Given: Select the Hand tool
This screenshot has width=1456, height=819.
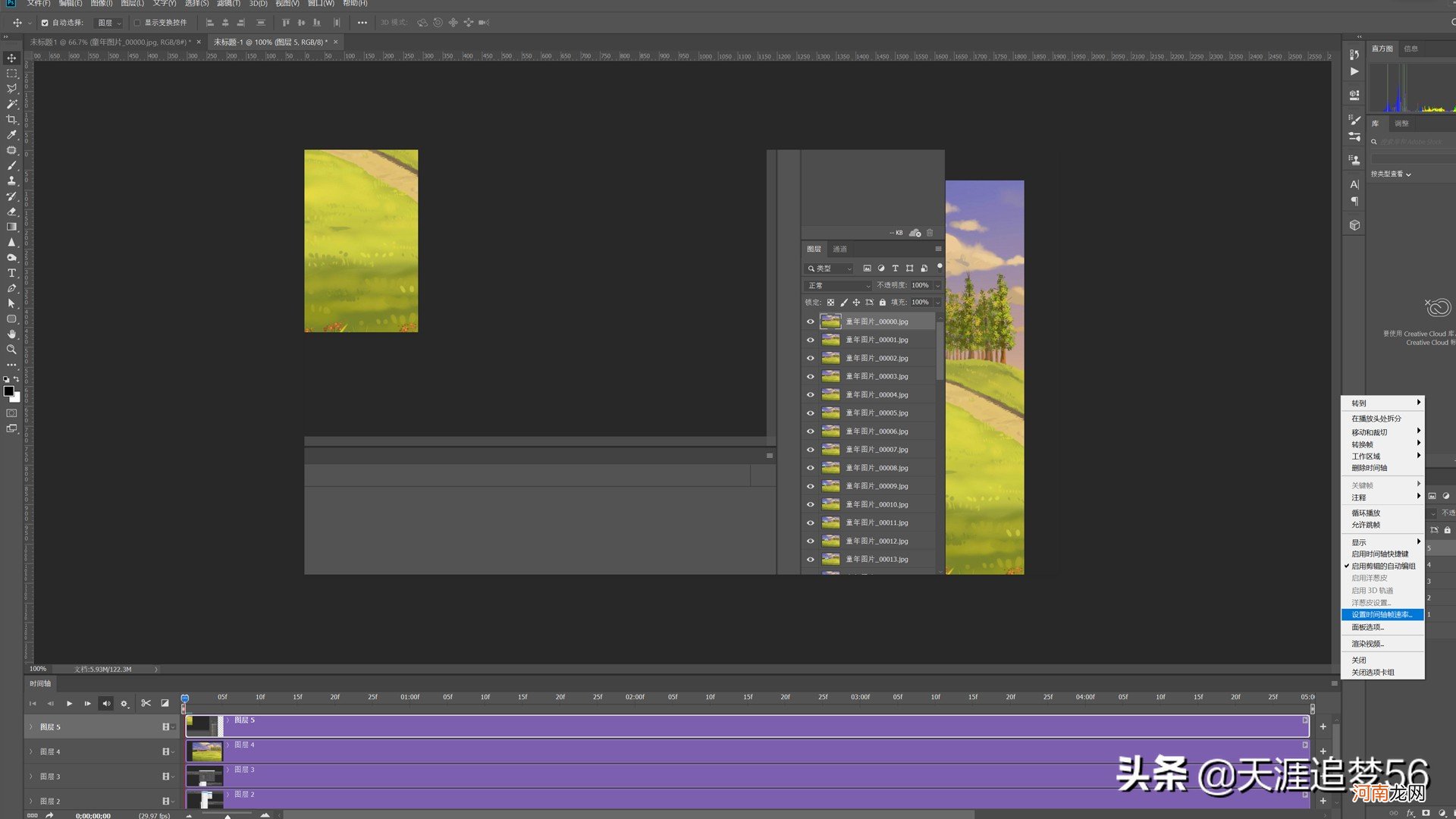Looking at the screenshot, I should click(11, 334).
